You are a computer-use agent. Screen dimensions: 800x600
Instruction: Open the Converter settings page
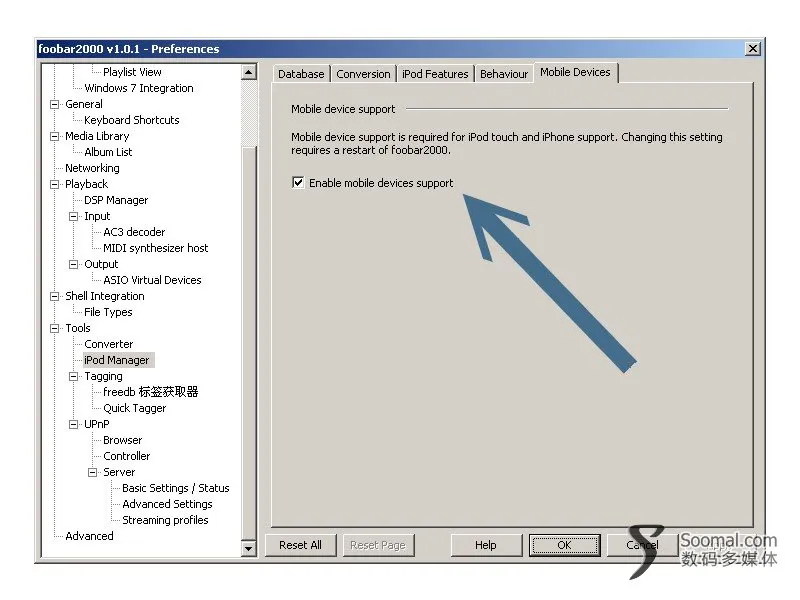point(109,344)
